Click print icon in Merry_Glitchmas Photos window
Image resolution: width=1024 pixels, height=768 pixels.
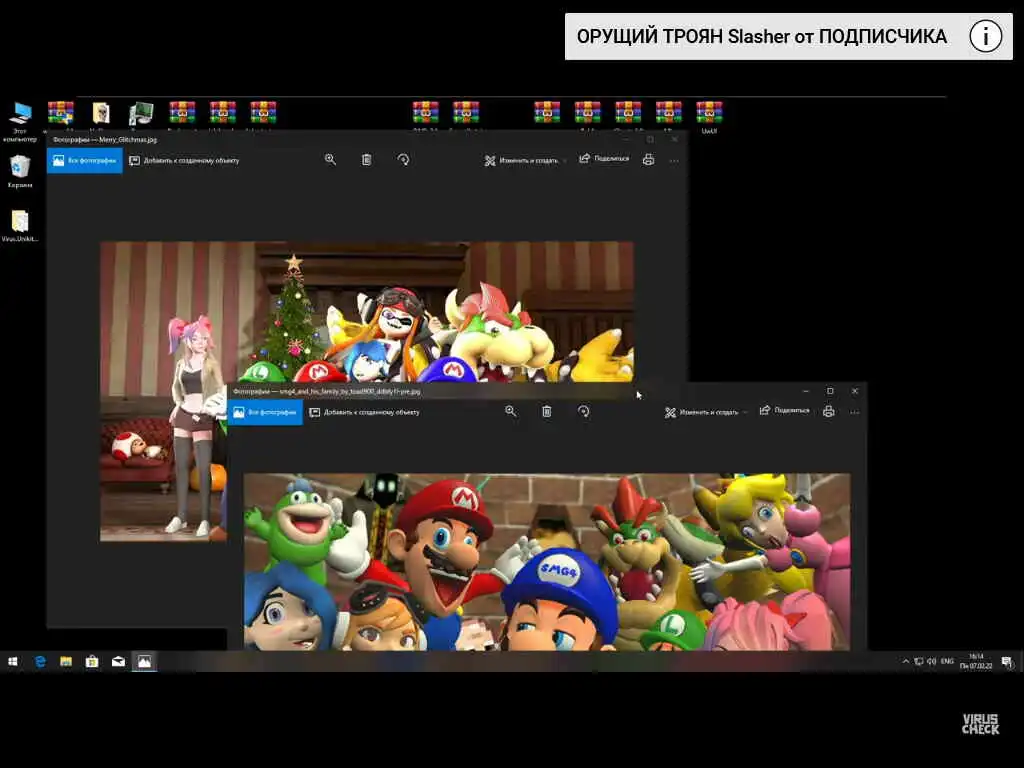point(648,159)
